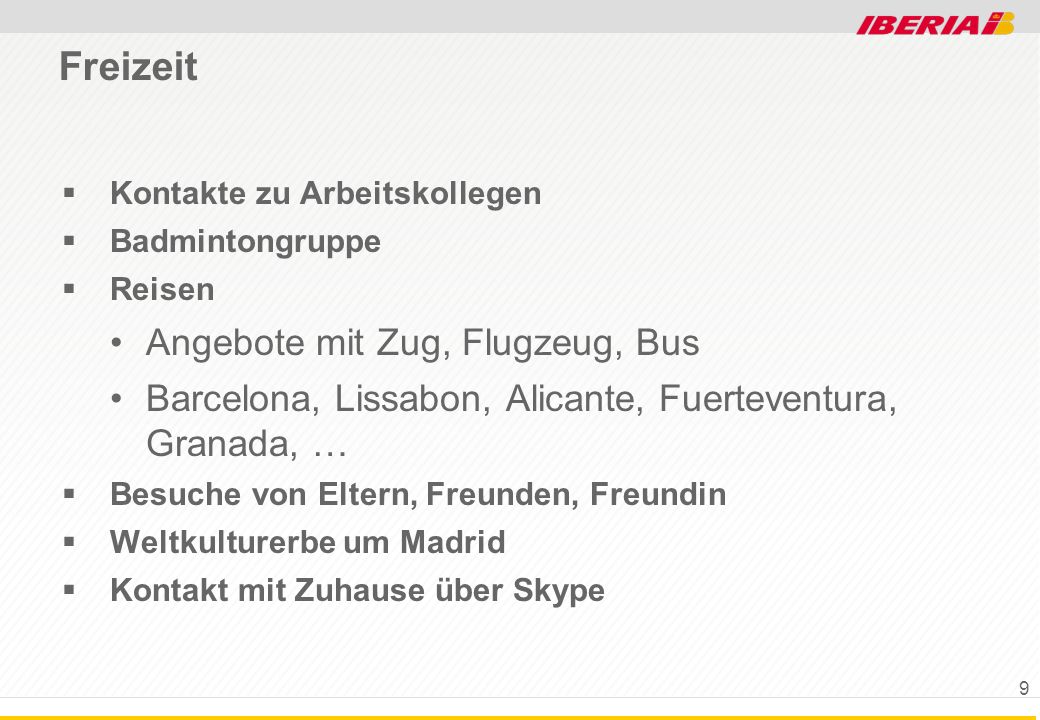
Task: Click the square bullet before Badmintongruppe
Action: coord(69,241)
